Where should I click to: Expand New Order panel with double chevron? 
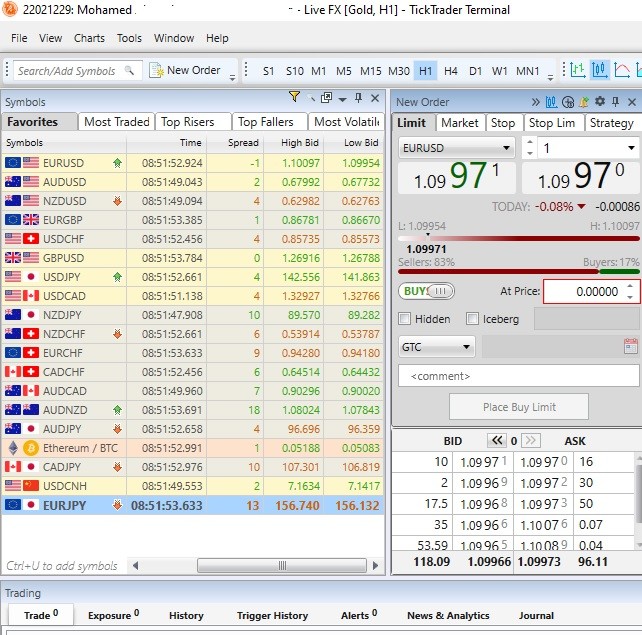[x=535, y=102]
